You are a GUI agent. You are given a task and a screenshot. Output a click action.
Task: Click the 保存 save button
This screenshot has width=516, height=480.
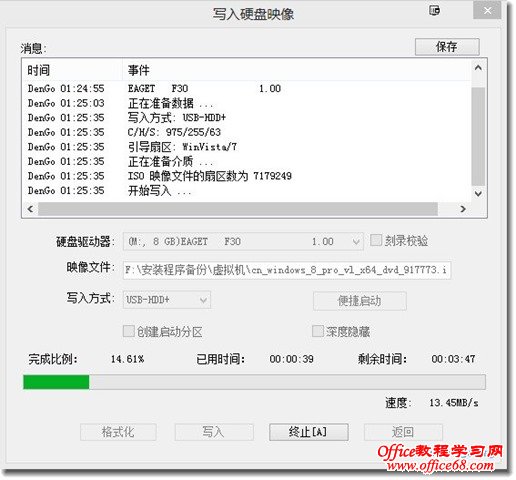[x=447, y=47]
